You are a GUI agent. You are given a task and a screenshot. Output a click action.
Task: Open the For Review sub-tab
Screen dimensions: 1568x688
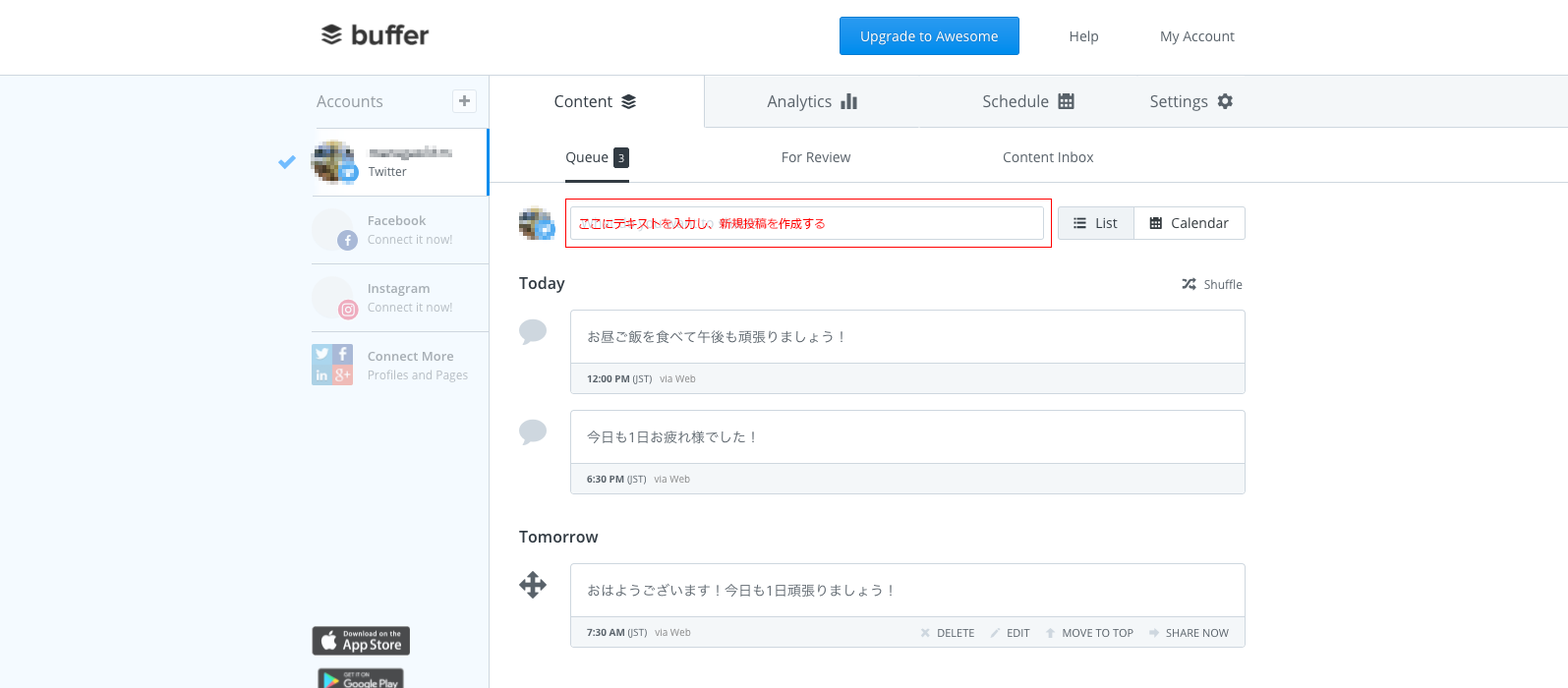816,157
